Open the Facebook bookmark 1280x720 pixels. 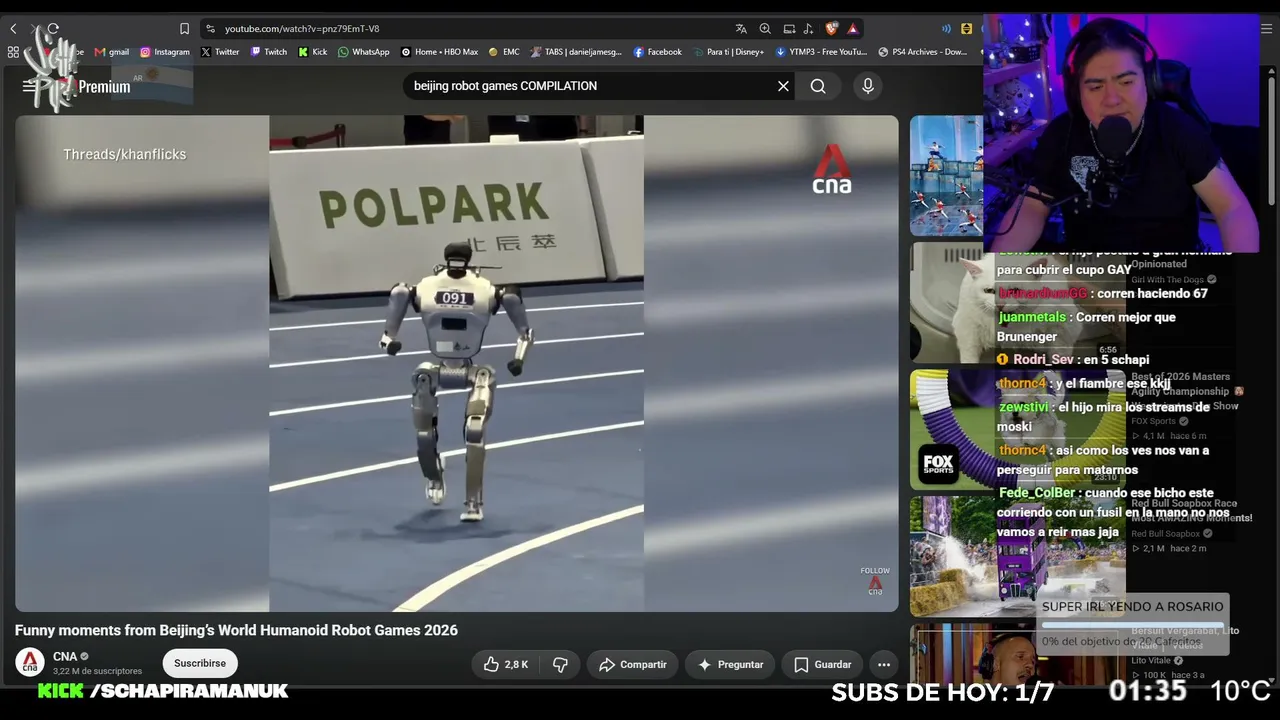coord(658,52)
